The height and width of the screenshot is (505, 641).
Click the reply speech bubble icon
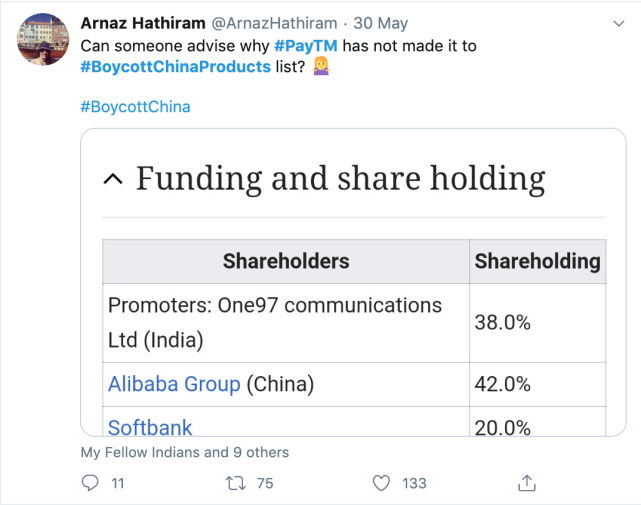pyautogui.click(x=90, y=483)
